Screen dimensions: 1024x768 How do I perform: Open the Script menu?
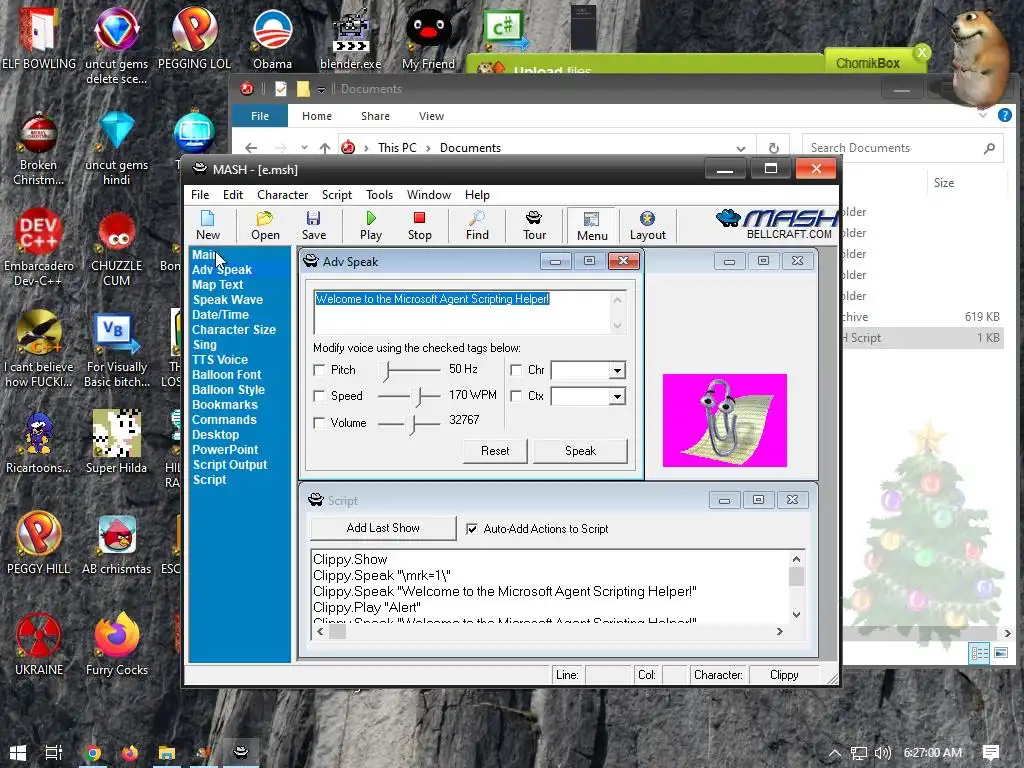click(x=336, y=195)
